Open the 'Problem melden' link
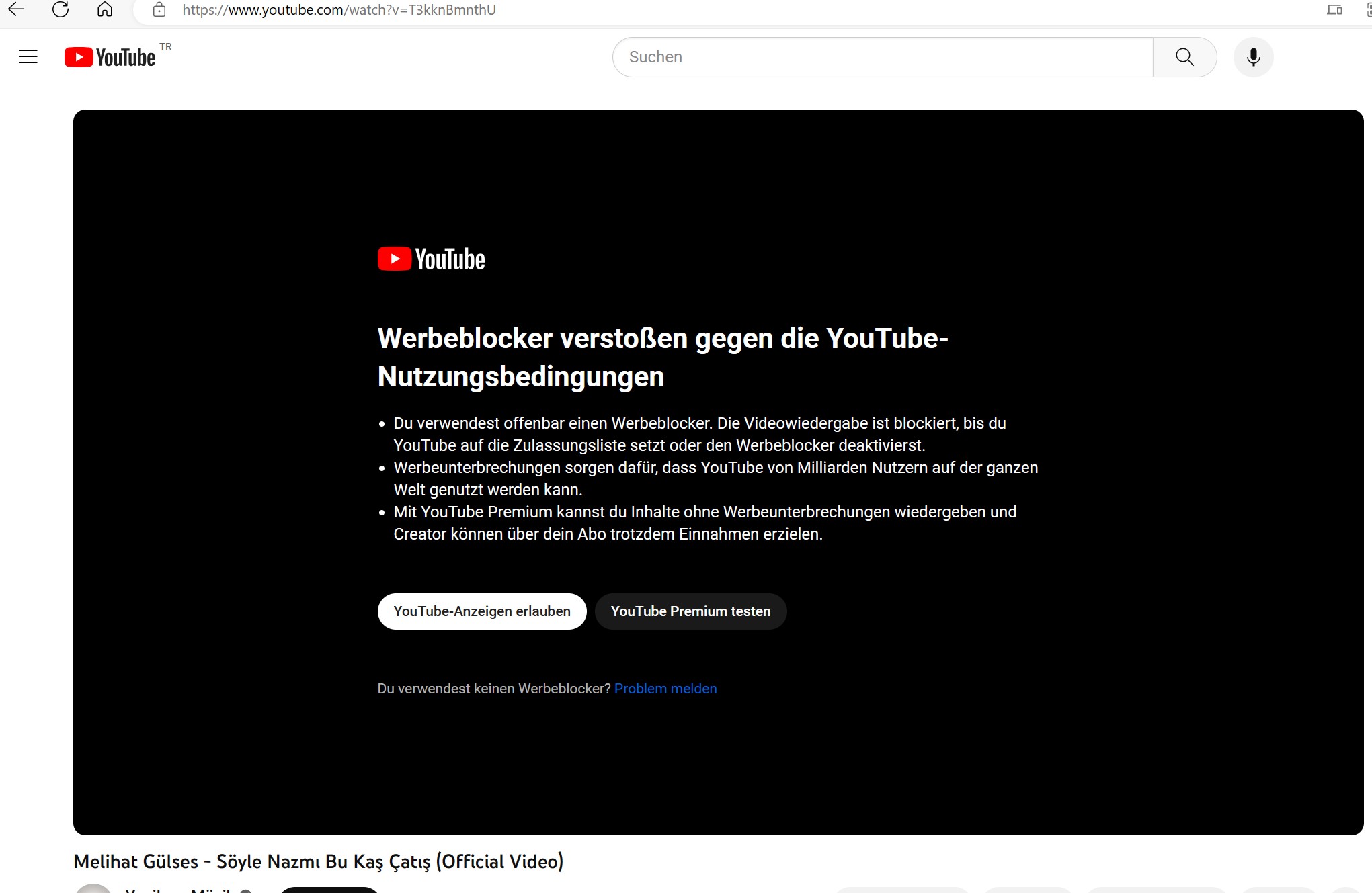 point(665,689)
